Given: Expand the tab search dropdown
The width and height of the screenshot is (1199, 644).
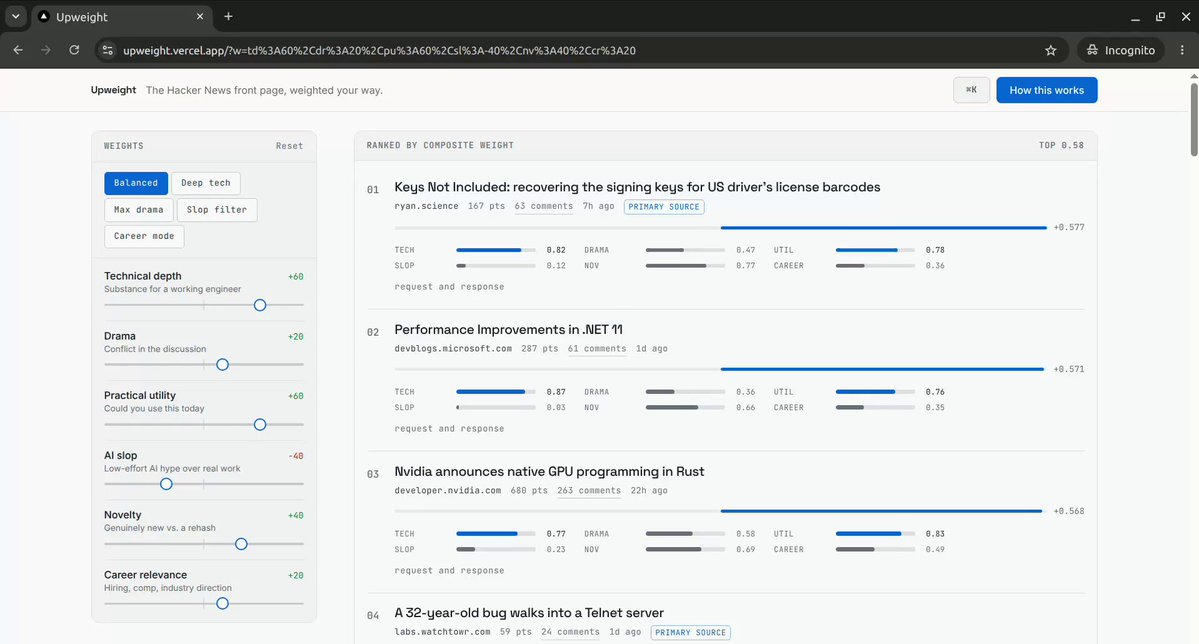Looking at the screenshot, I should (15, 16).
